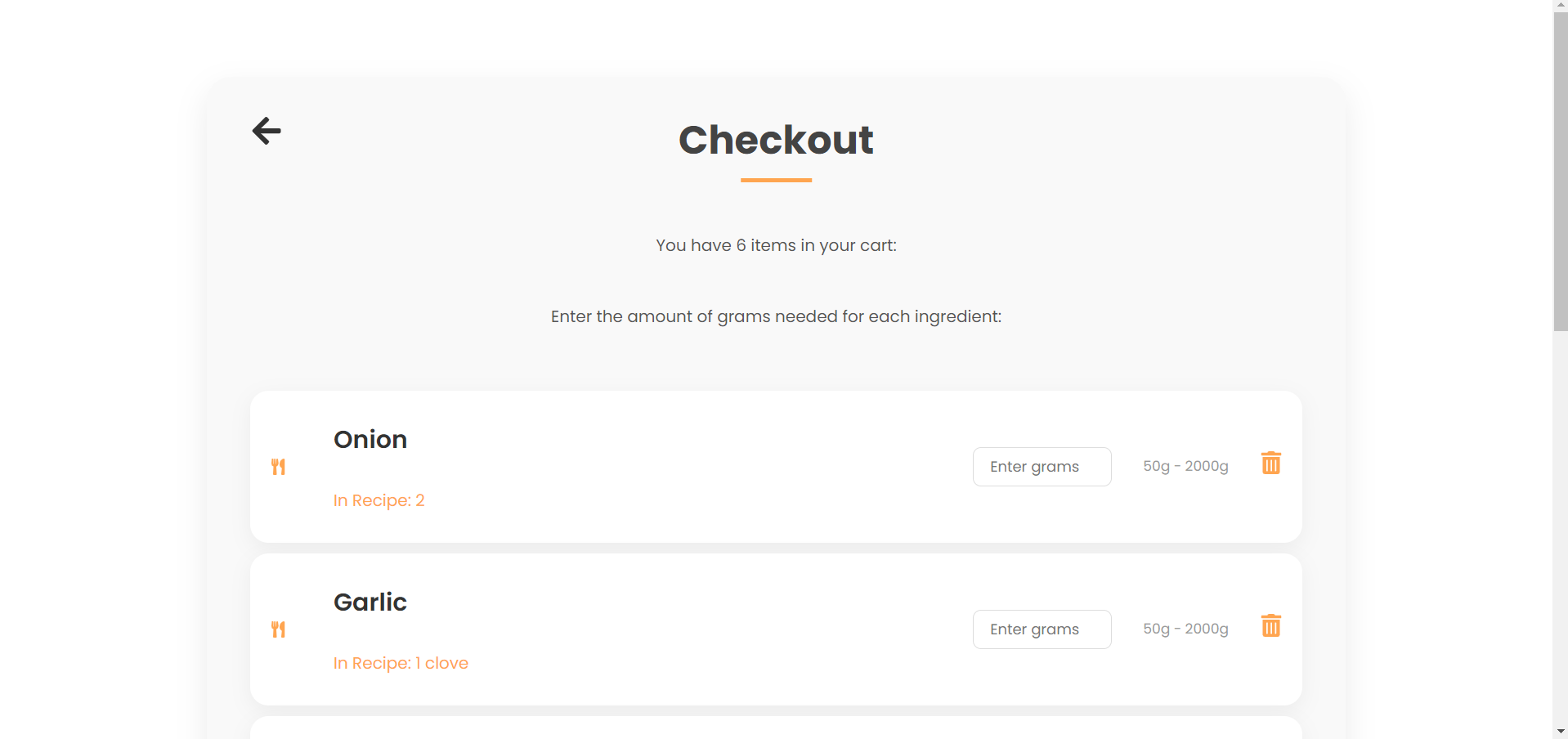Focus the Garlic grams input field
The height and width of the screenshot is (739, 1568).
(x=1042, y=629)
